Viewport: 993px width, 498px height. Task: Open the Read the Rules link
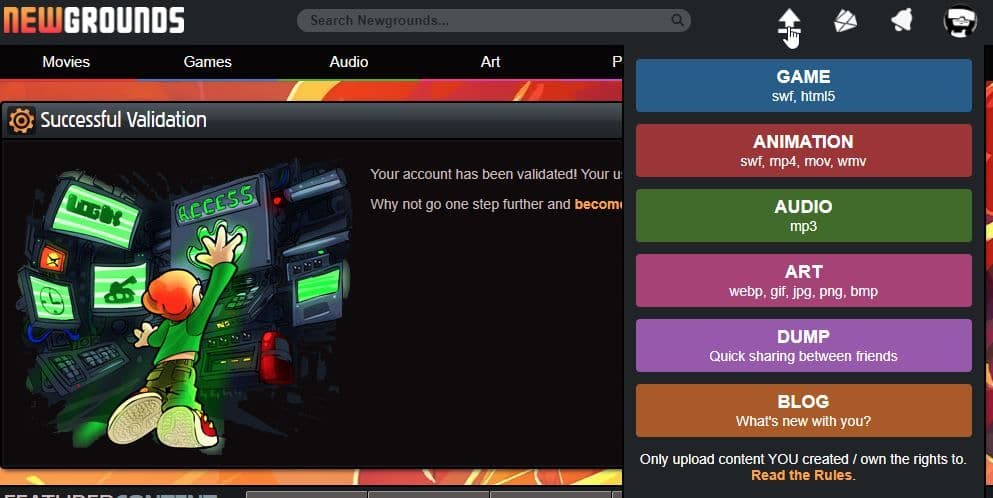pos(803,476)
